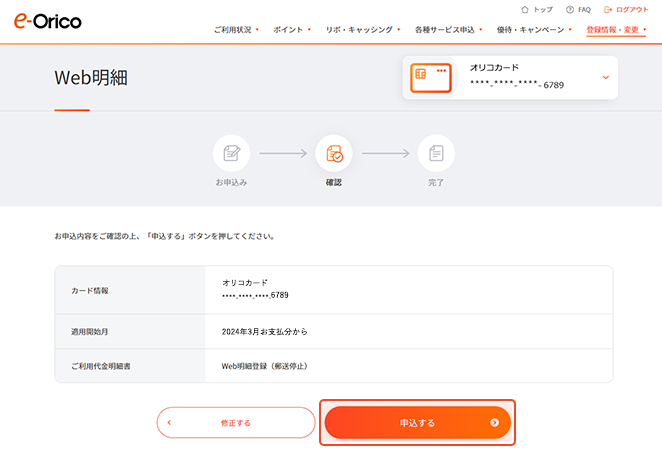Click the logout door icon
Viewport: 662px width, 461px height.
coord(608,9)
